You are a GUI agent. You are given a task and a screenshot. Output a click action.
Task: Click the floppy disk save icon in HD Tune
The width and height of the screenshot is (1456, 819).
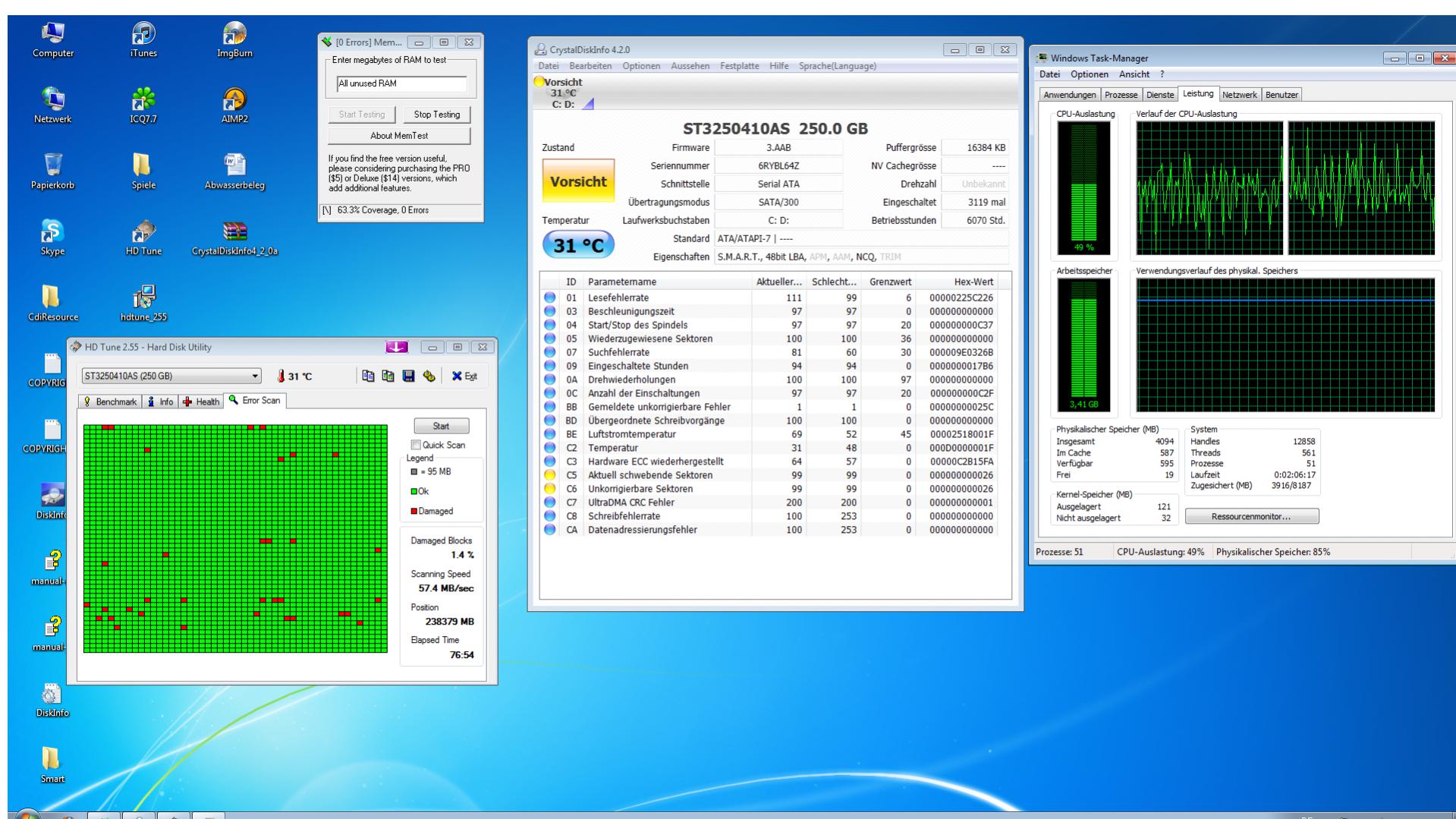click(x=409, y=376)
